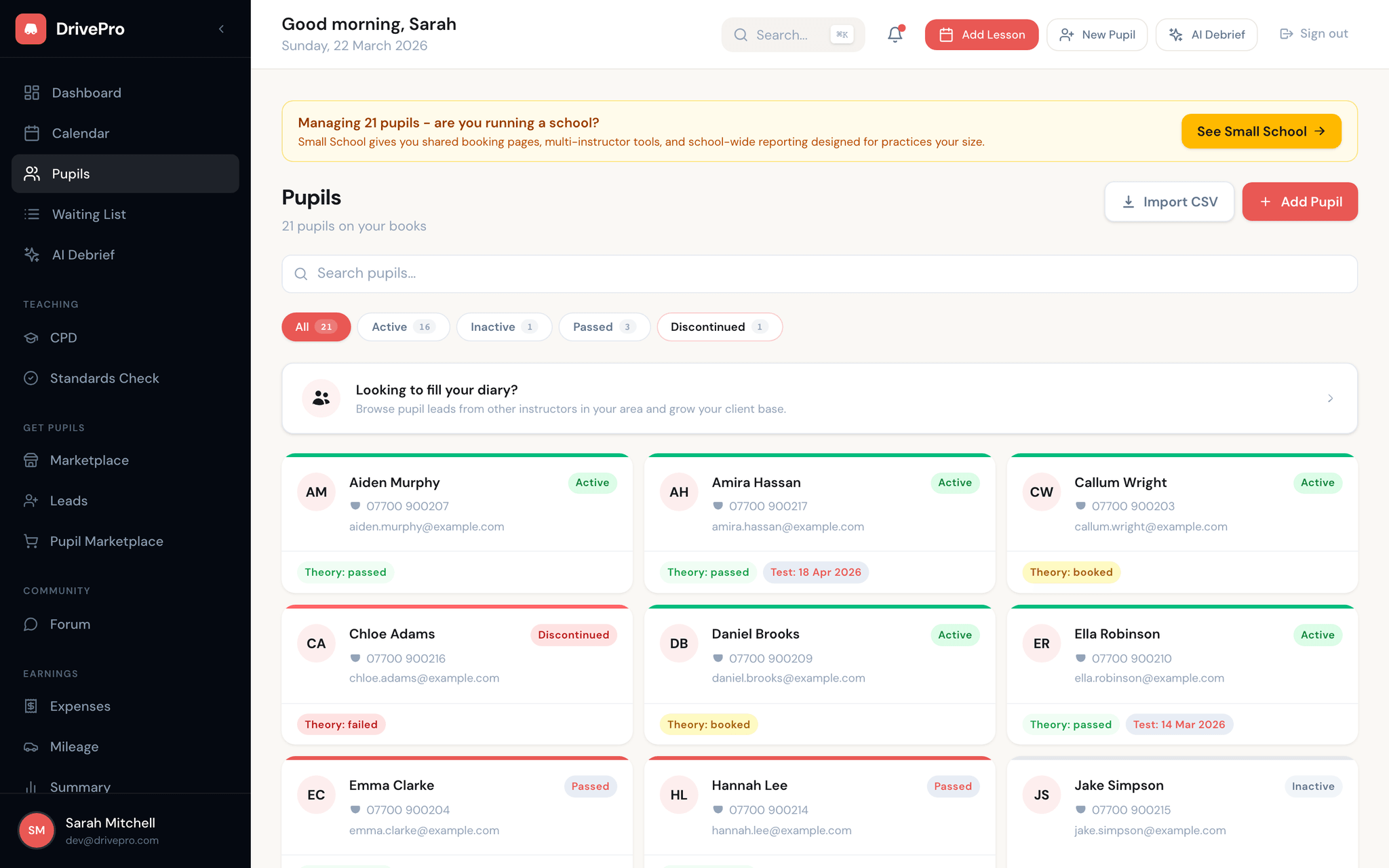
Task: Open the global search bar
Action: tap(792, 34)
